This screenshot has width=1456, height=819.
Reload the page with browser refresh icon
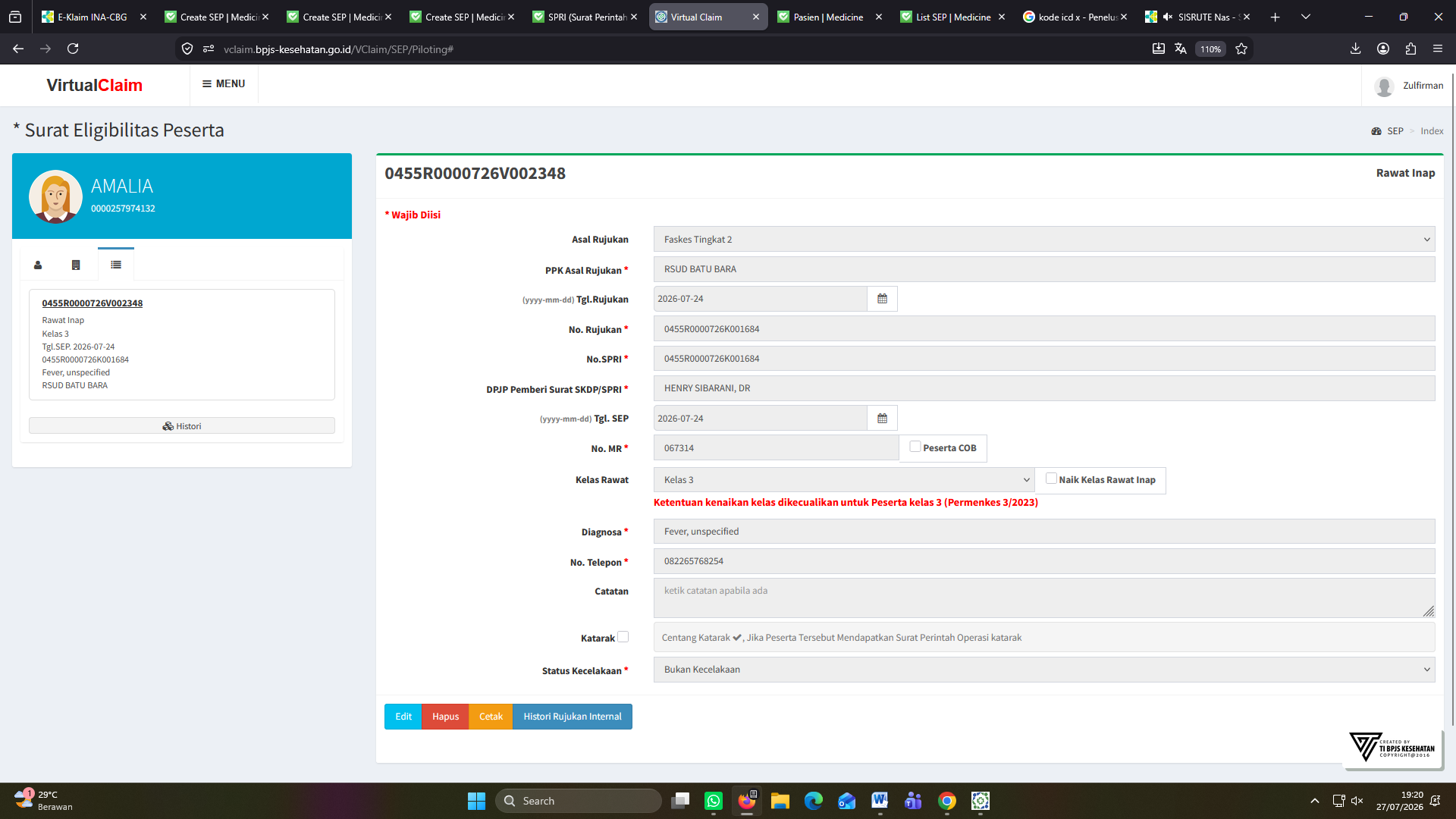(x=73, y=49)
